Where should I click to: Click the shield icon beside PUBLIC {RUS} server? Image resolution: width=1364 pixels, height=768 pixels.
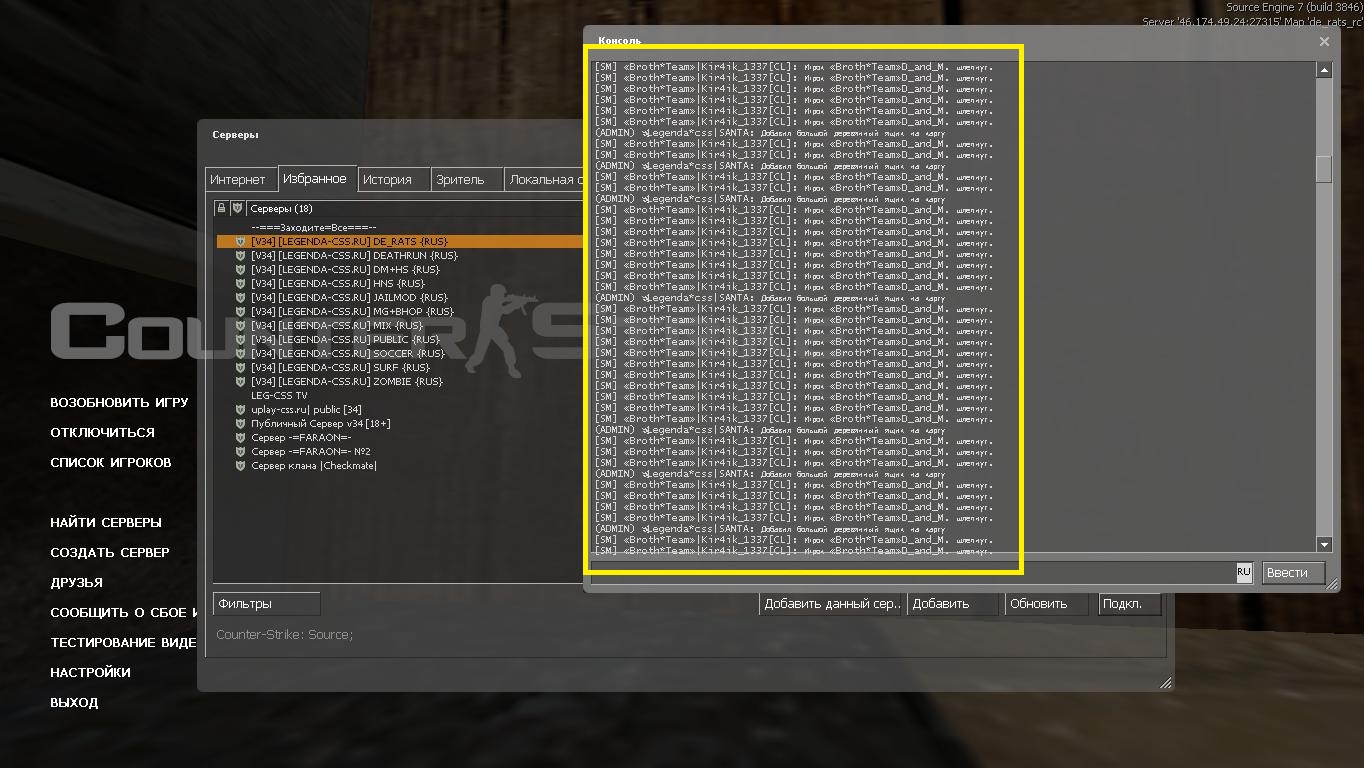240,339
